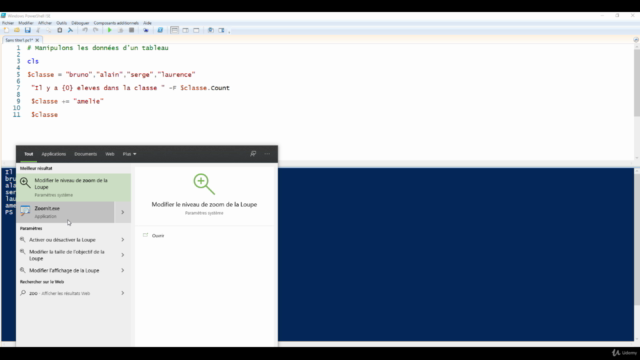Click Ouvrir in the preview pane
The image size is (640, 360).
[158, 236]
